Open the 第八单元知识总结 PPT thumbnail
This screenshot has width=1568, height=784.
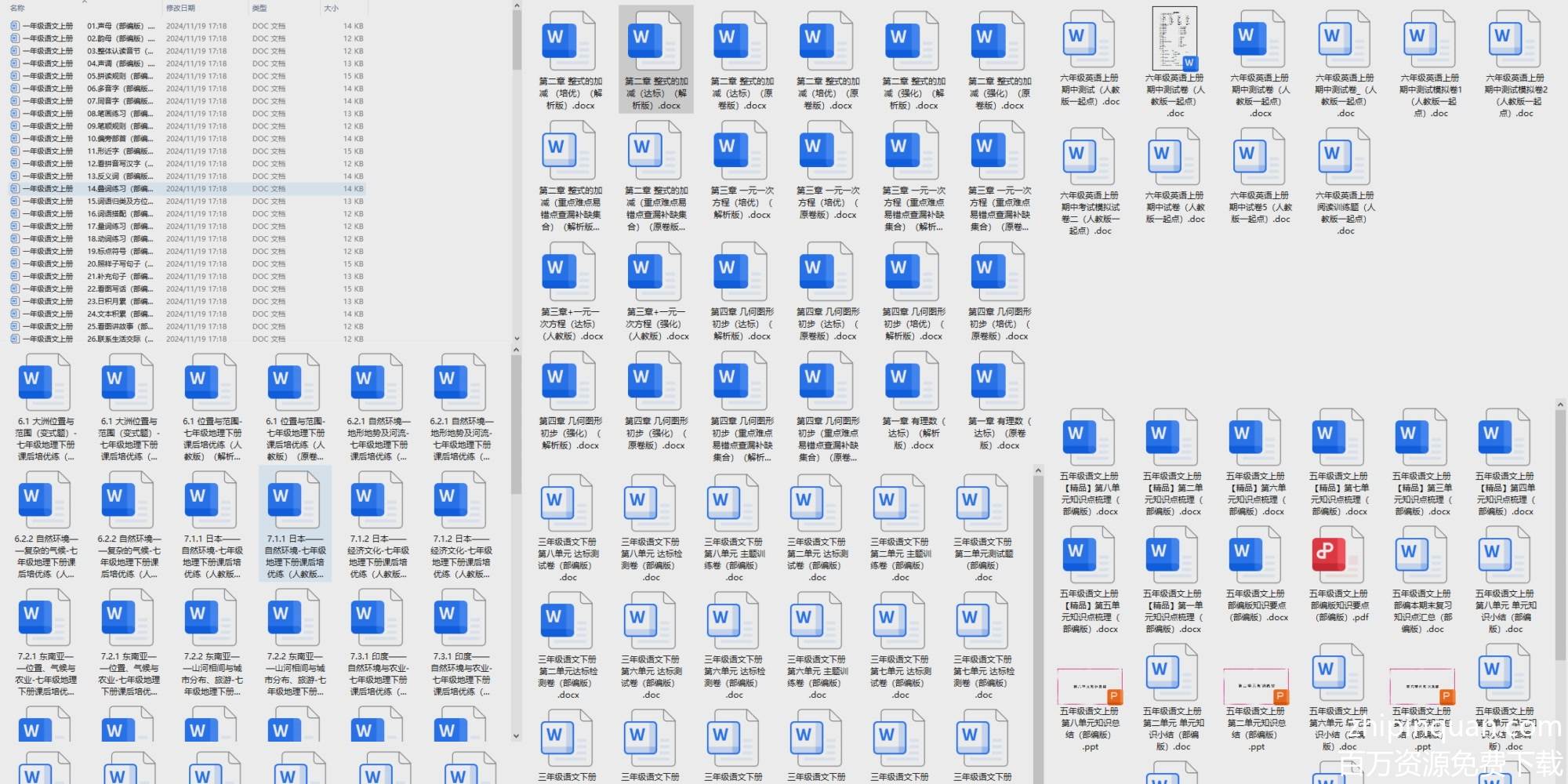tap(1090, 687)
